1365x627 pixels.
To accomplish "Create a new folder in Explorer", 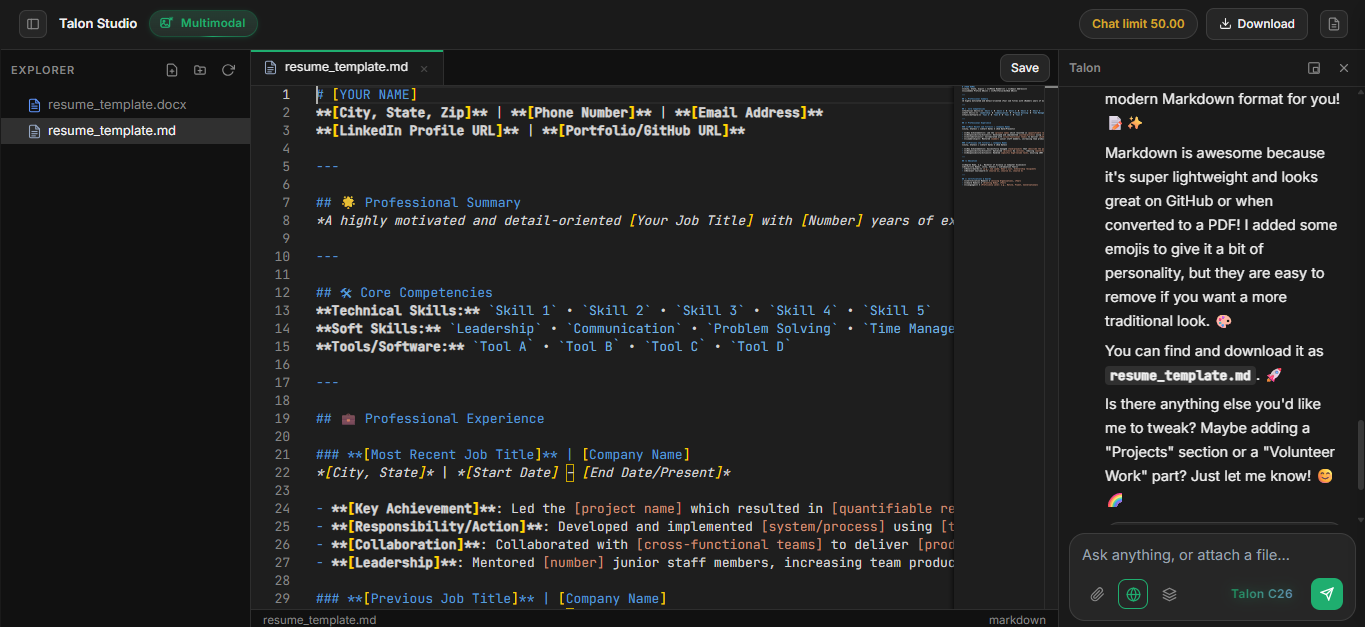I will point(200,70).
